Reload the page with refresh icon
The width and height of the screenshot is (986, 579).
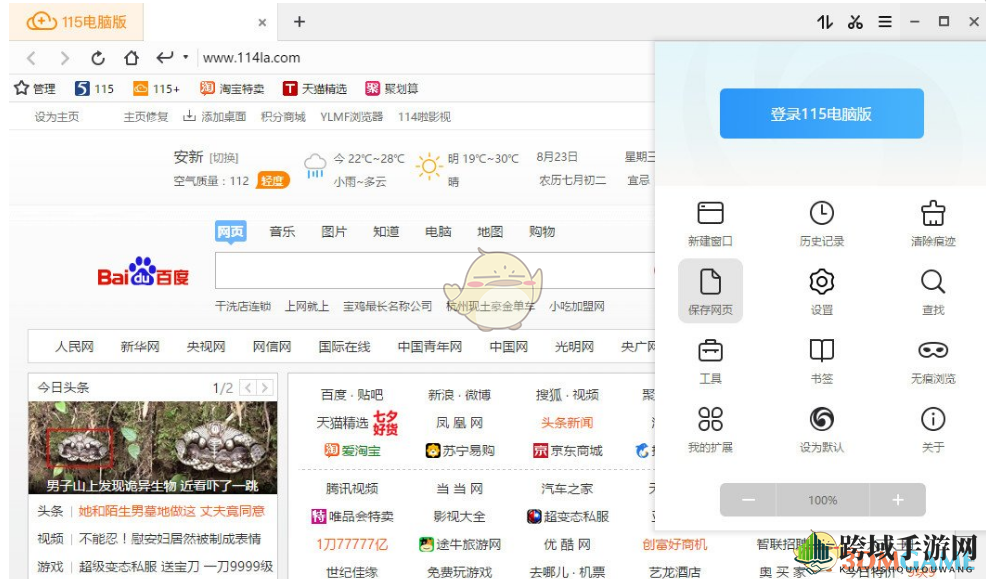point(97,58)
